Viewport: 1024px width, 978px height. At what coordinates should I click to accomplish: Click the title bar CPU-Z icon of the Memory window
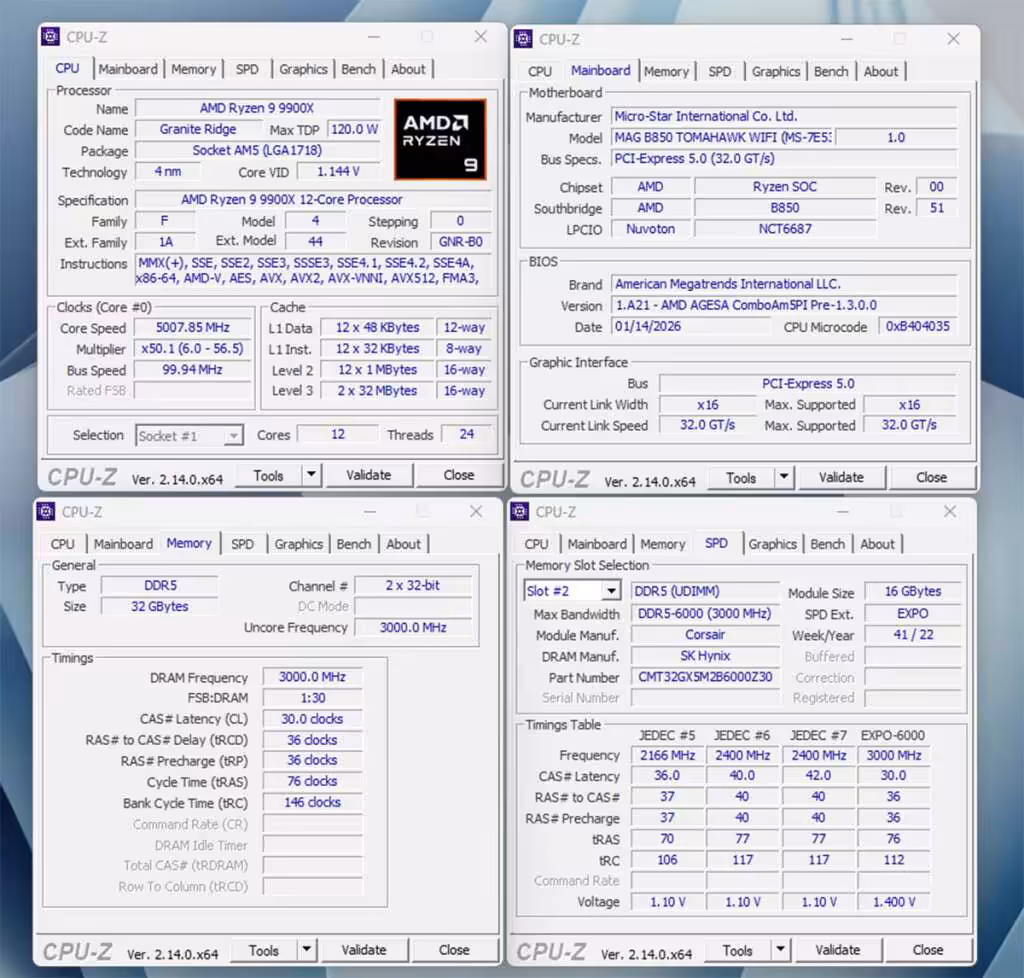(x=46, y=511)
